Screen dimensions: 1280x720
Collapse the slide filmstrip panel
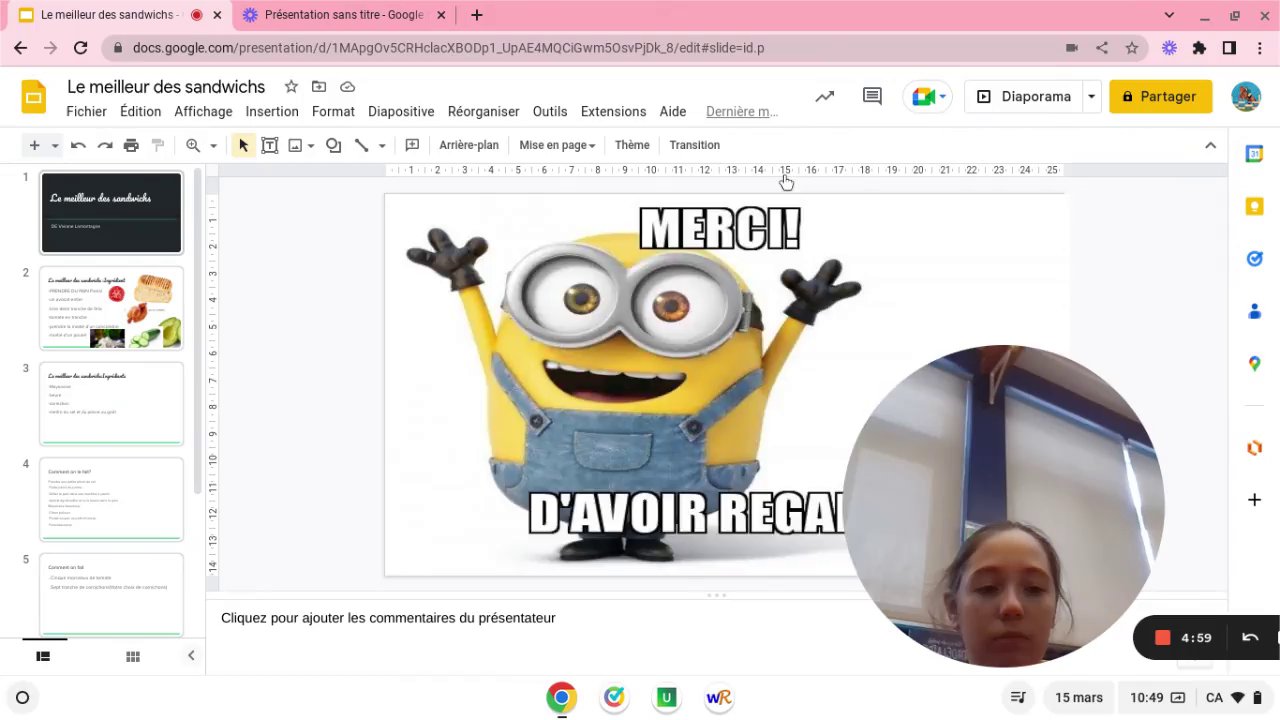pyautogui.click(x=191, y=656)
